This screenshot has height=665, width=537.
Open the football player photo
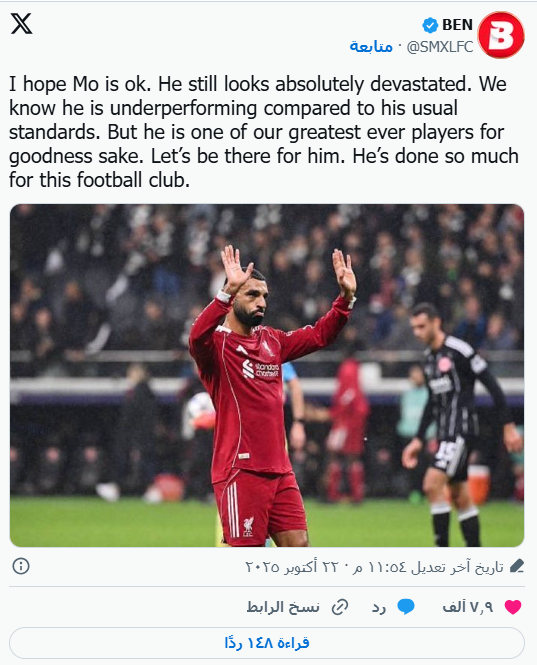(x=267, y=375)
